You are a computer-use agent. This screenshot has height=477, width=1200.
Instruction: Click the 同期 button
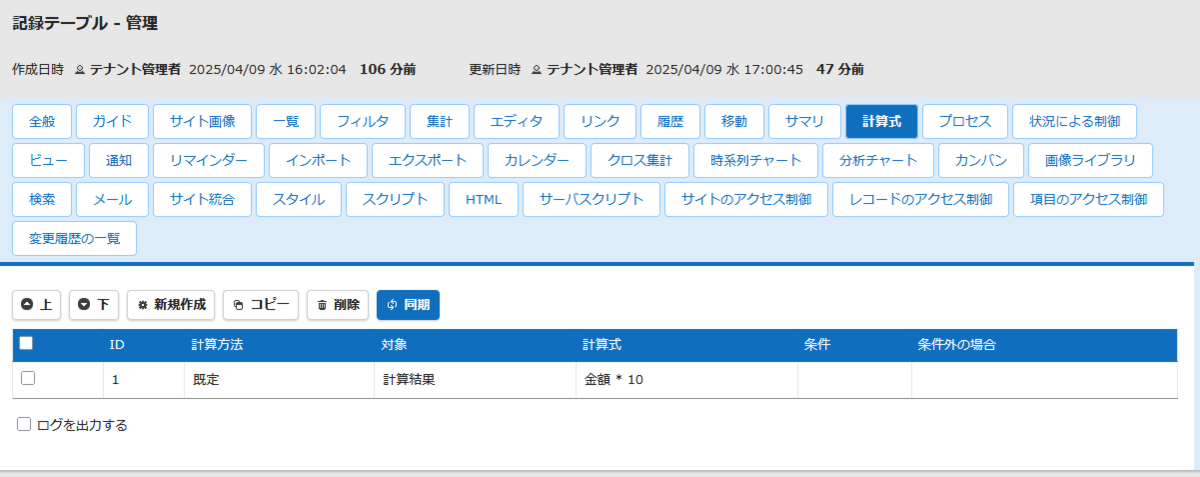coord(408,305)
